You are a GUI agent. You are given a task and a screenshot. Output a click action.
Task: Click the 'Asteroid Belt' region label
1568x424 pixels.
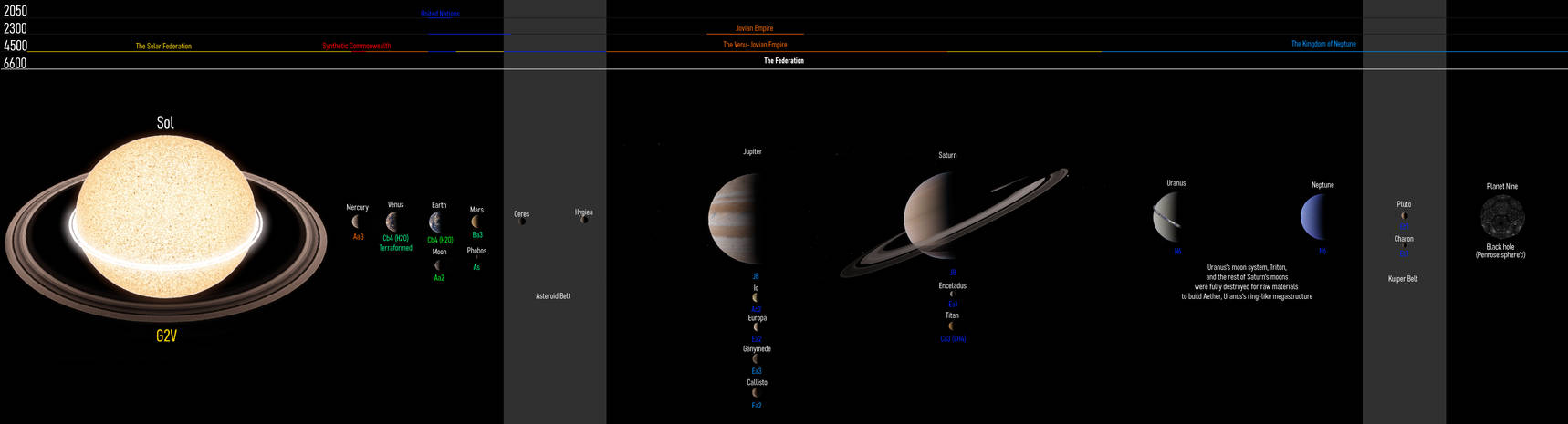click(x=553, y=296)
